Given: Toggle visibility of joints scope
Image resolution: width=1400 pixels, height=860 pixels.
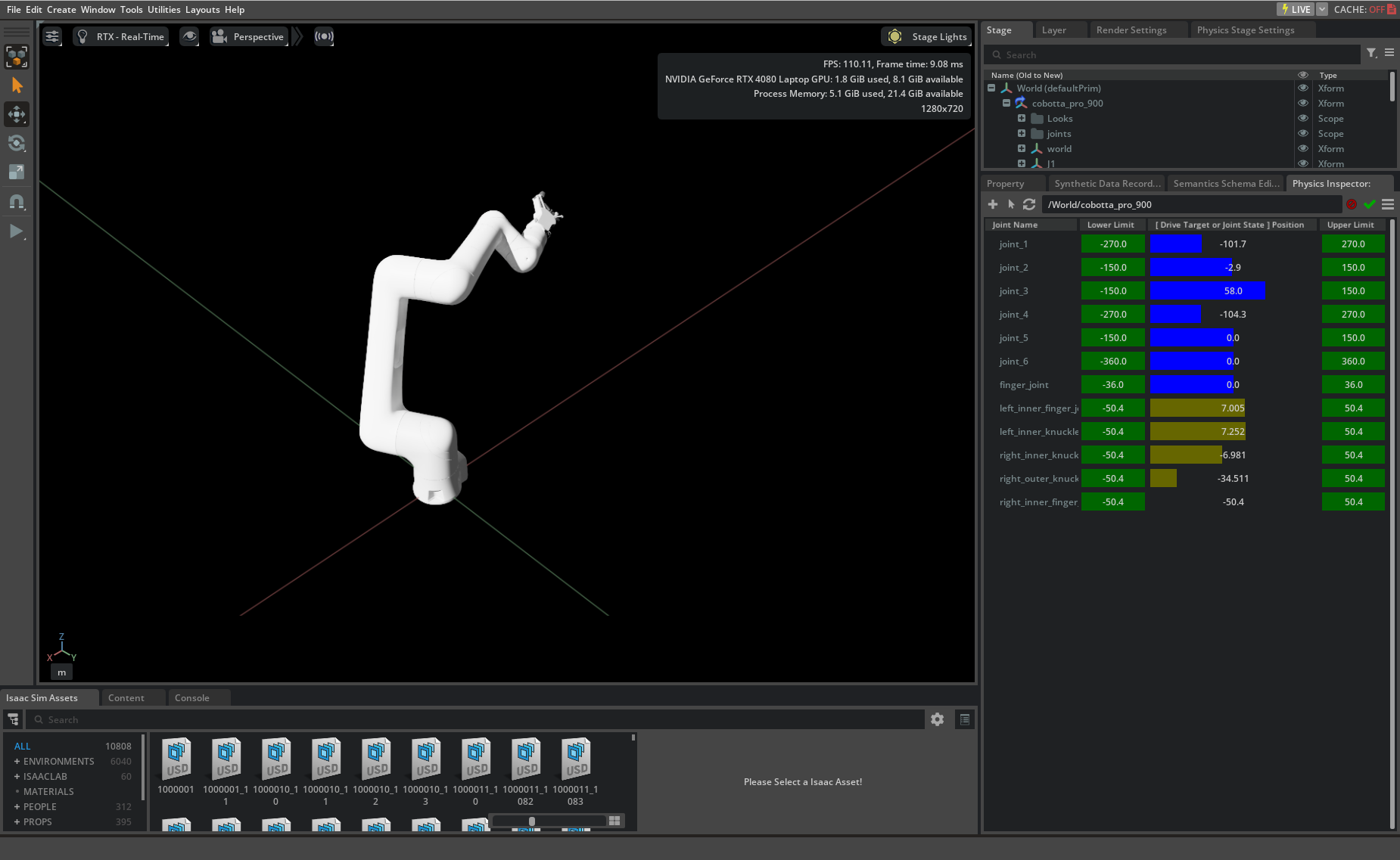Looking at the screenshot, I should (1303, 133).
